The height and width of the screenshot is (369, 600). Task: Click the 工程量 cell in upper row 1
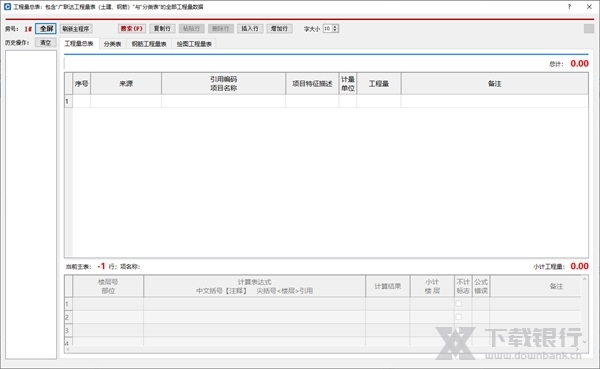pos(379,101)
